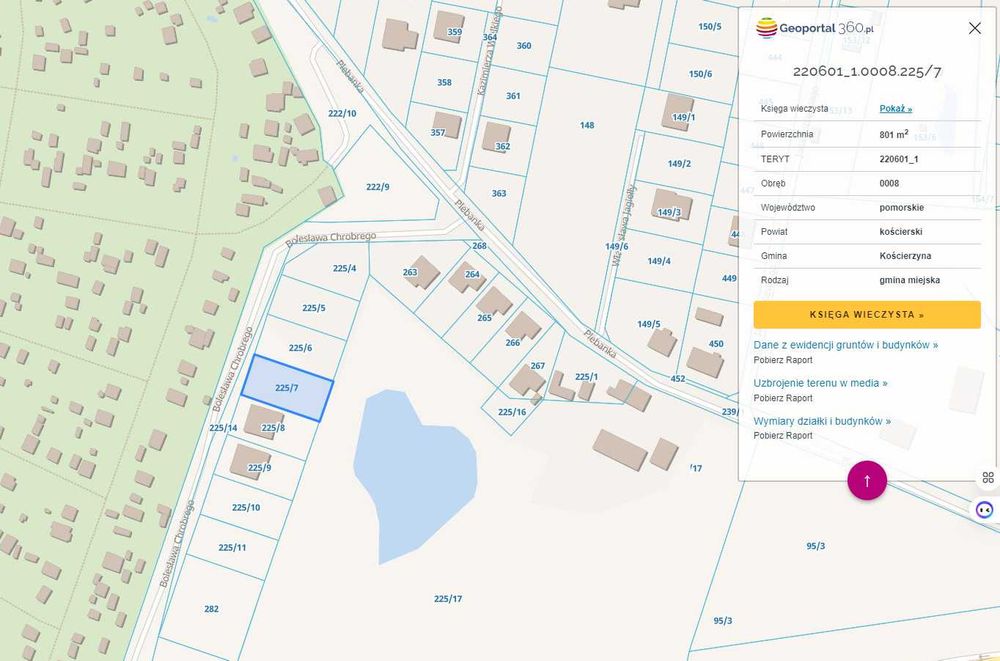Click the magenta scroll-to-top arrow button
Image resolution: width=1000 pixels, height=661 pixels.
pyautogui.click(x=867, y=480)
